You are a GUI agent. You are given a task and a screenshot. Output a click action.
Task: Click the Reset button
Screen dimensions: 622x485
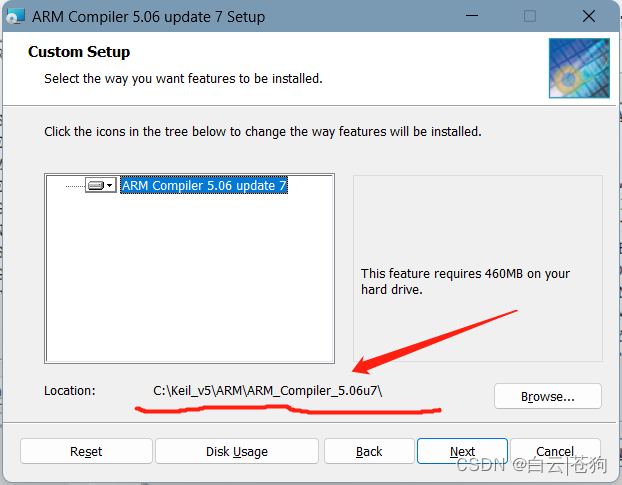click(86, 451)
